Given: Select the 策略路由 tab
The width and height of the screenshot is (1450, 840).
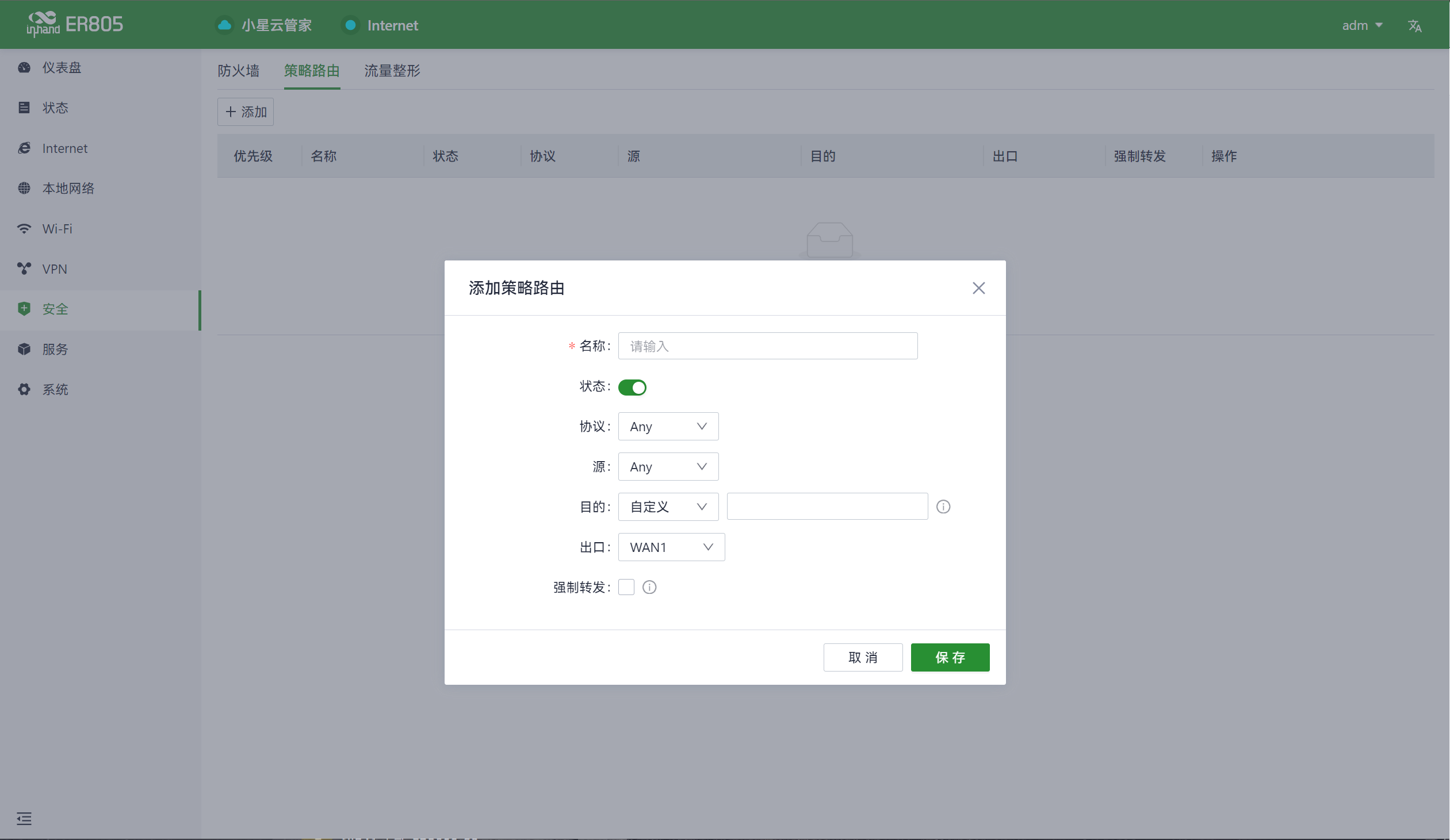Looking at the screenshot, I should point(312,71).
